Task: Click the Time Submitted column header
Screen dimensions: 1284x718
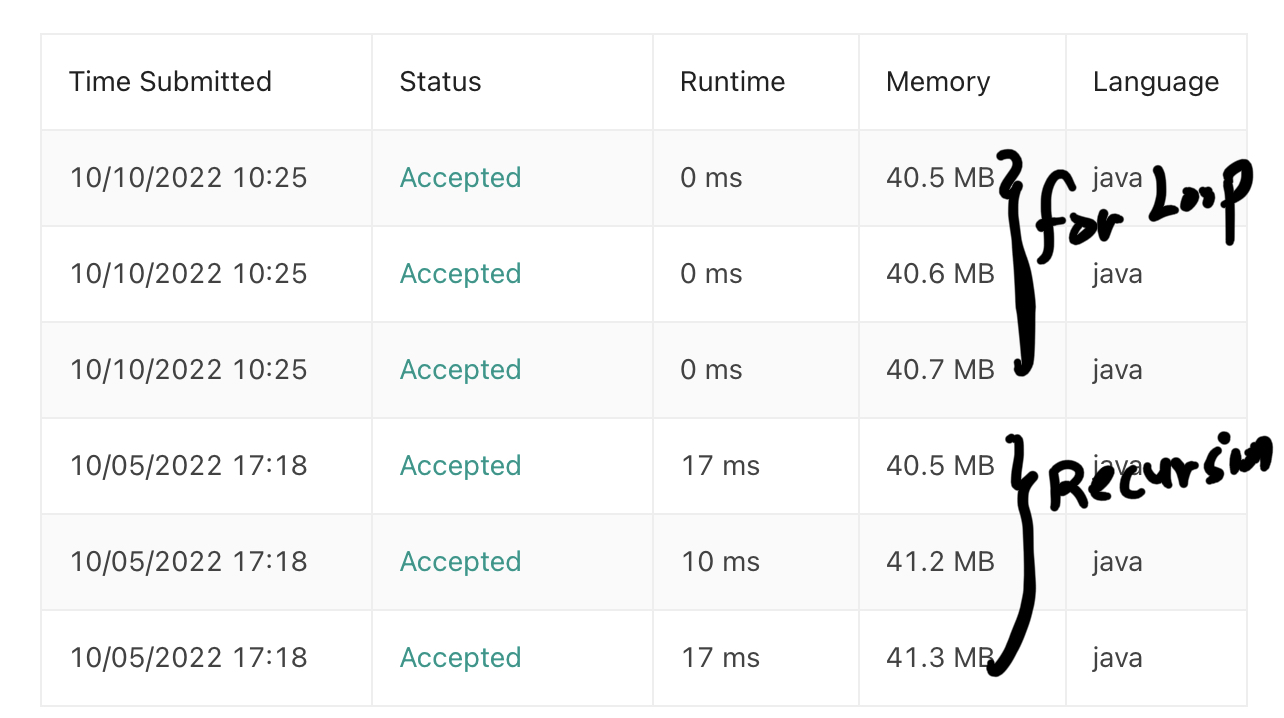Action: [170, 82]
